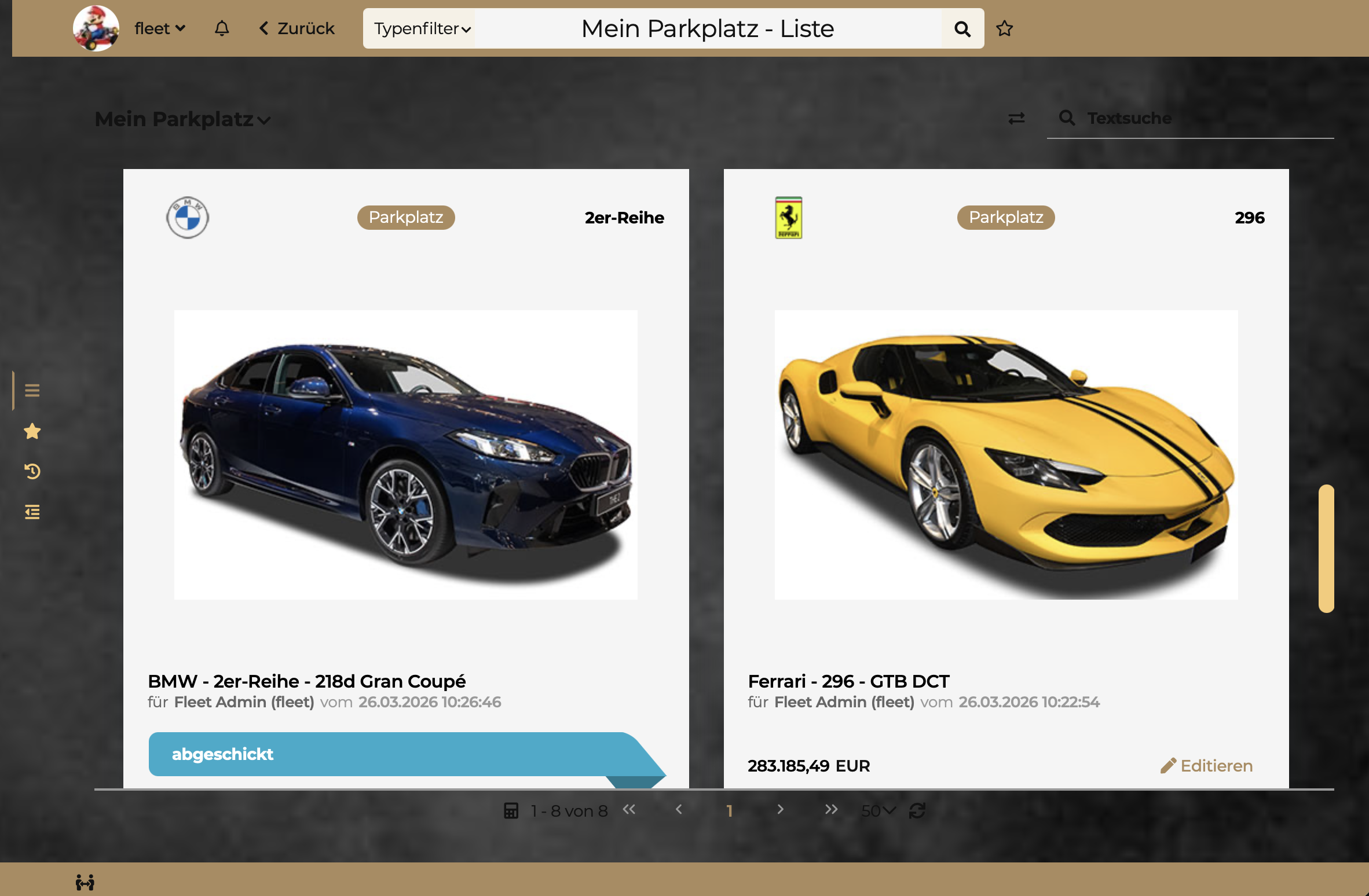Open the blue BMW car image

point(406,455)
